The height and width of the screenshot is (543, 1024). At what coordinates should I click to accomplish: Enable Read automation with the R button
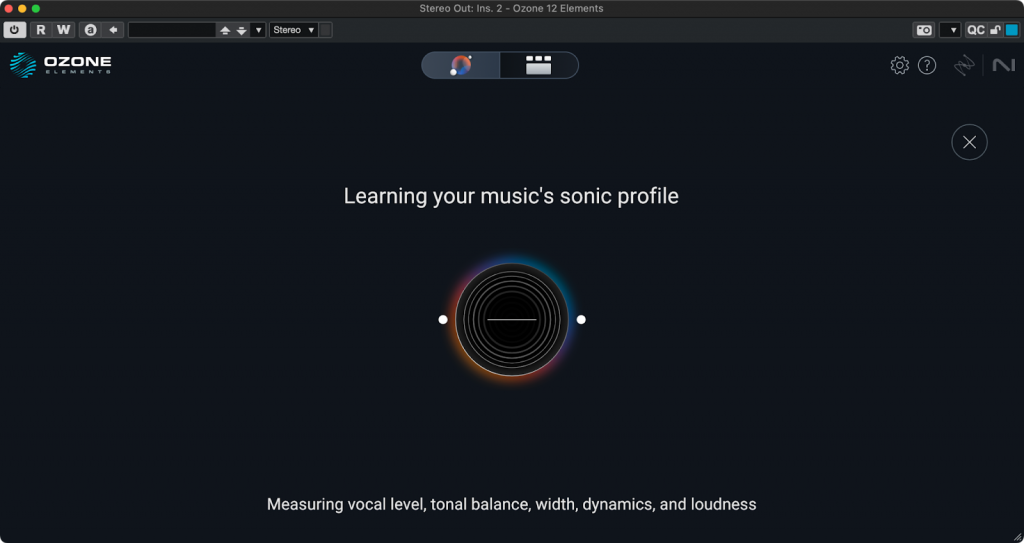[x=41, y=30]
